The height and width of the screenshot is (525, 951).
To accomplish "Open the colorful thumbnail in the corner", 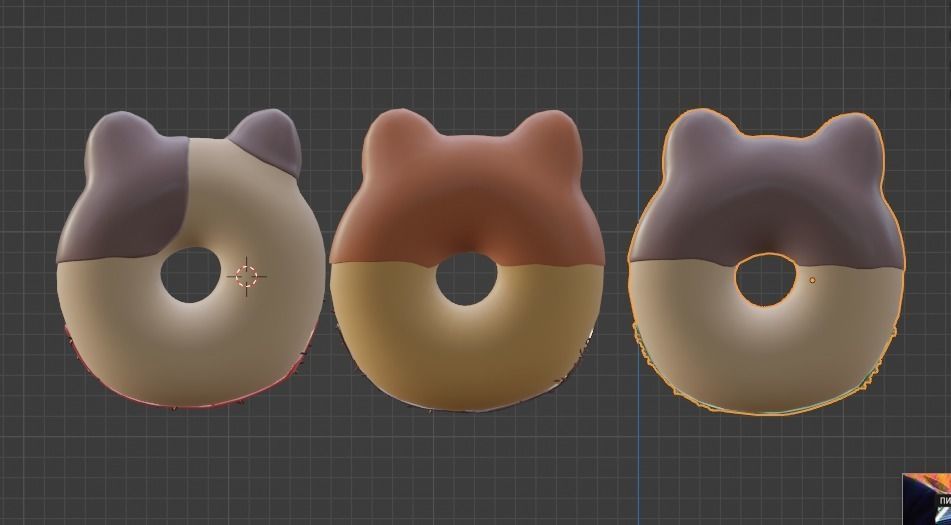I will 927,499.
